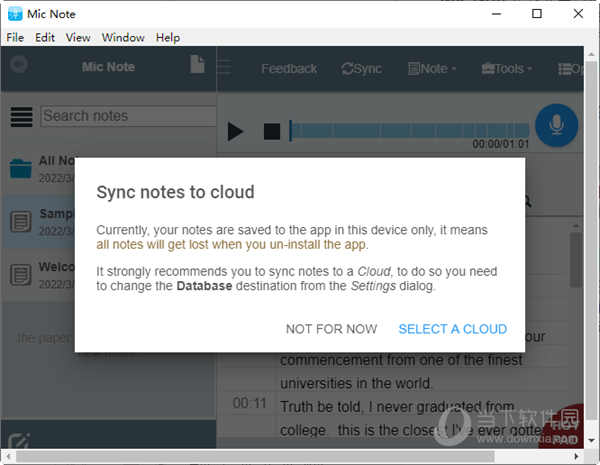Image resolution: width=600 pixels, height=465 pixels.
Task: Stop the audio playback
Action: pos(272,131)
